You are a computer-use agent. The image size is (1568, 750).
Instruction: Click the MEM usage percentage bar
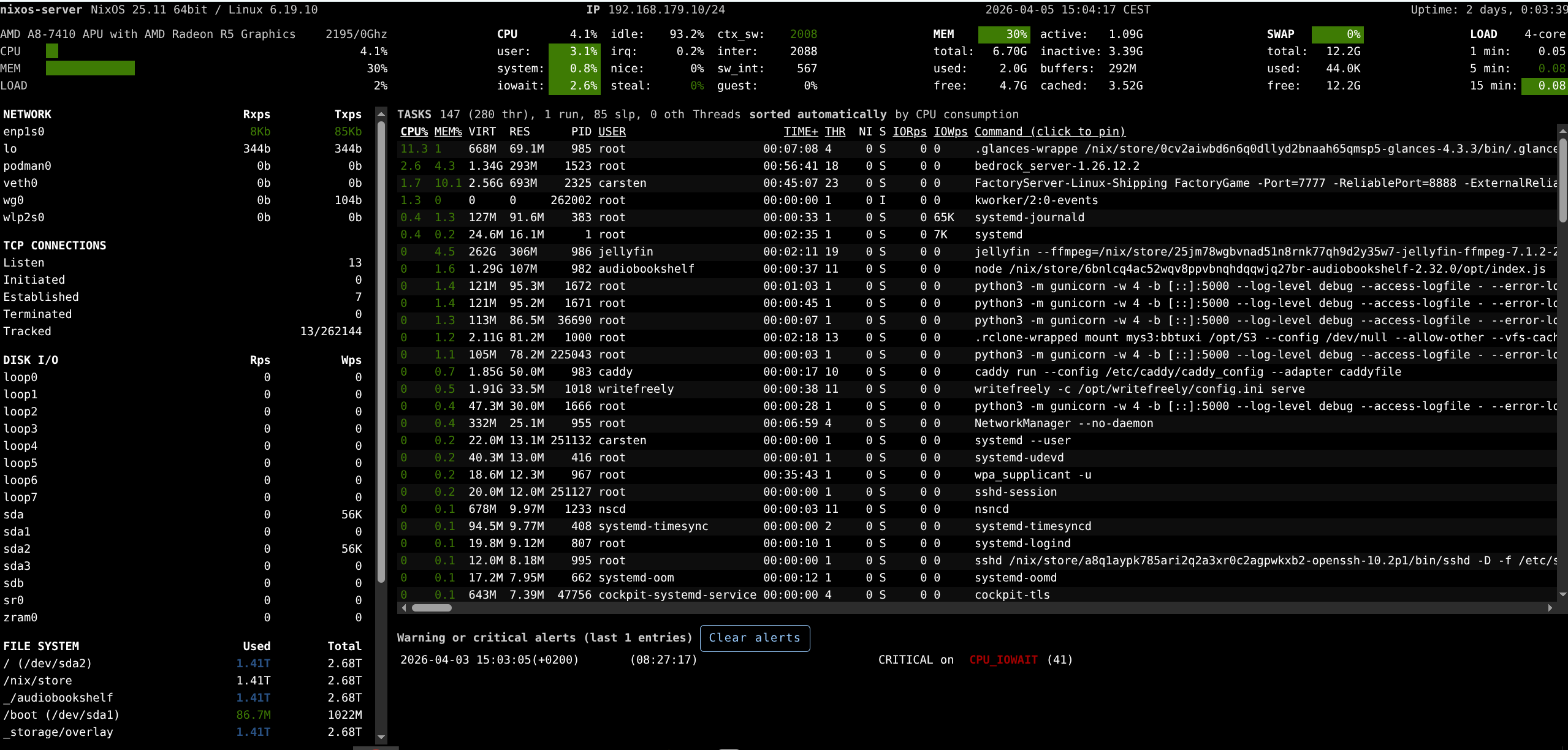click(1004, 34)
